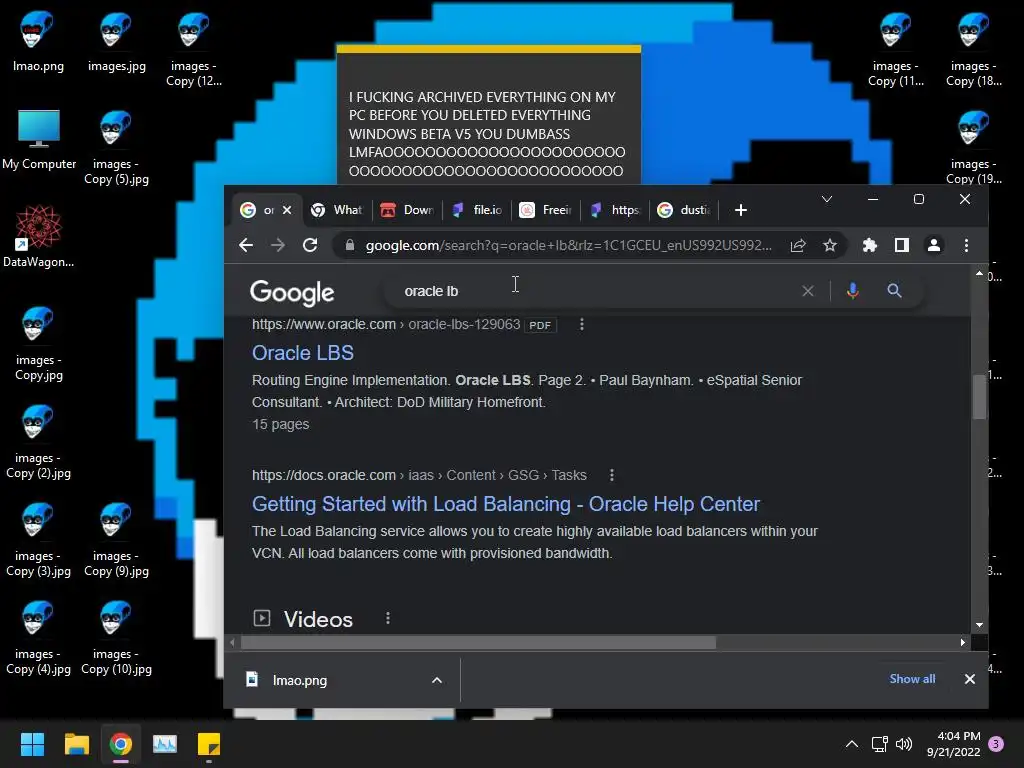
Task: Open more options for the Oracle LBS result
Action: pyautogui.click(x=582, y=325)
